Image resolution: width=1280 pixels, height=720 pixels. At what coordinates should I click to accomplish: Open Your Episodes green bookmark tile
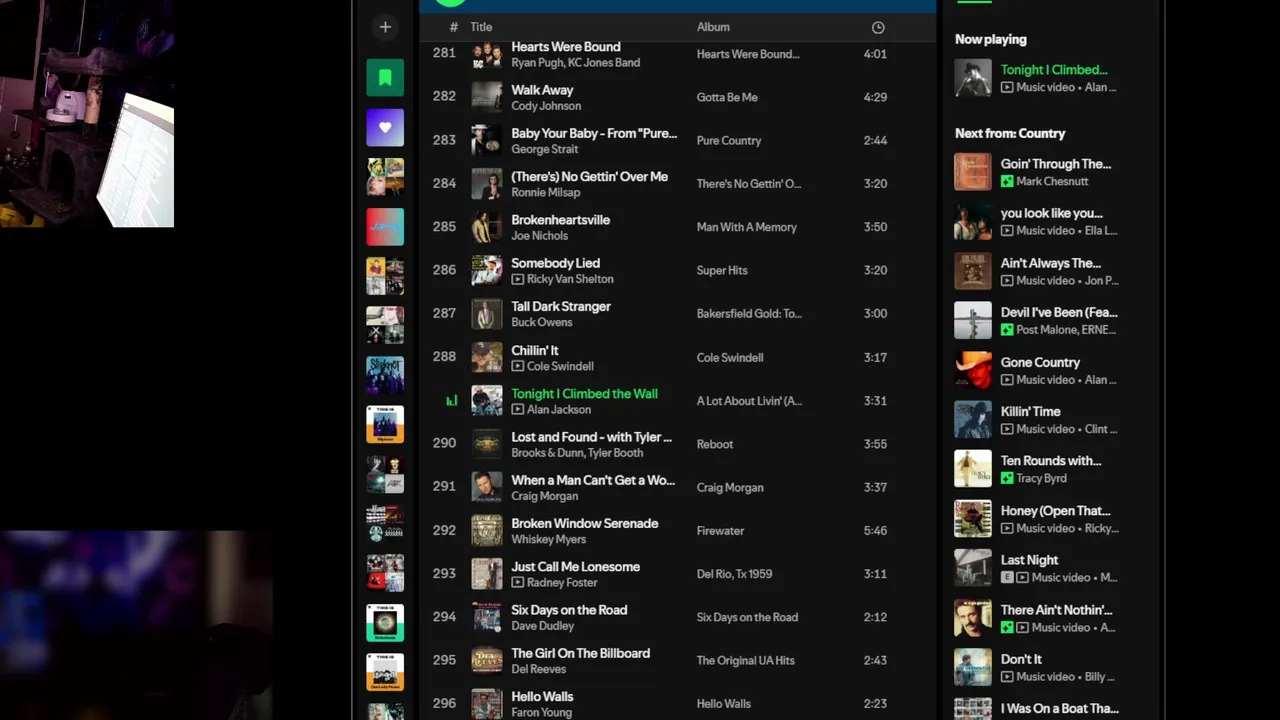point(385,78)
